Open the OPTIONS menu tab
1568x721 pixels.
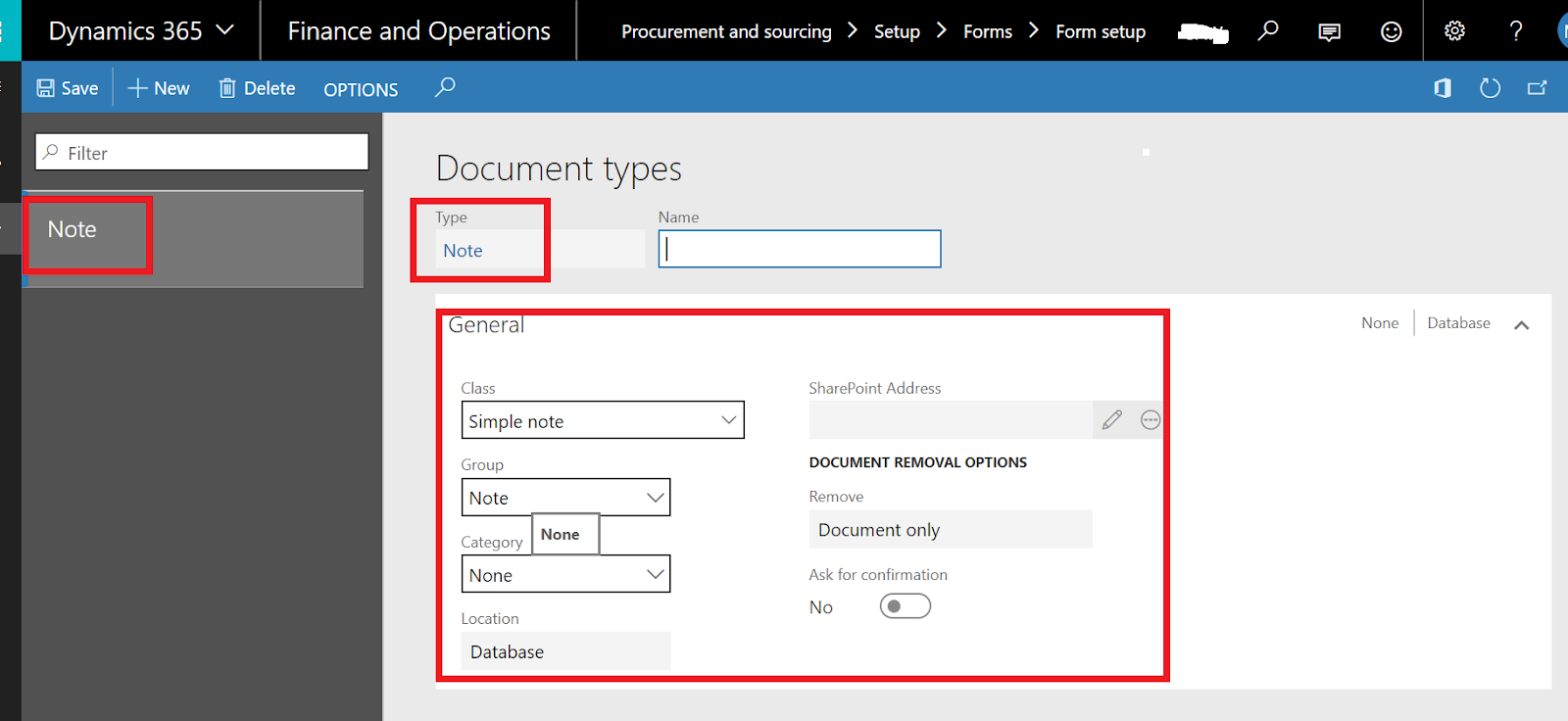[361, 89]
